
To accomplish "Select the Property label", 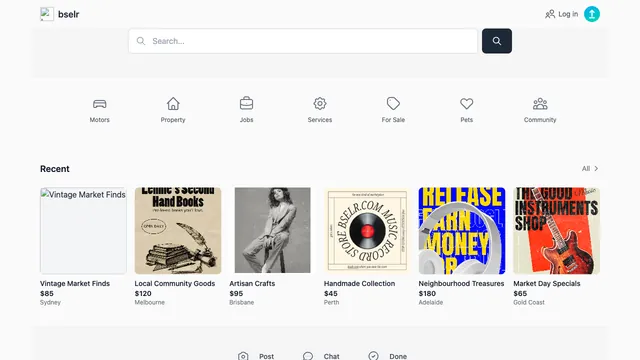I will click(x=173, y=120).
